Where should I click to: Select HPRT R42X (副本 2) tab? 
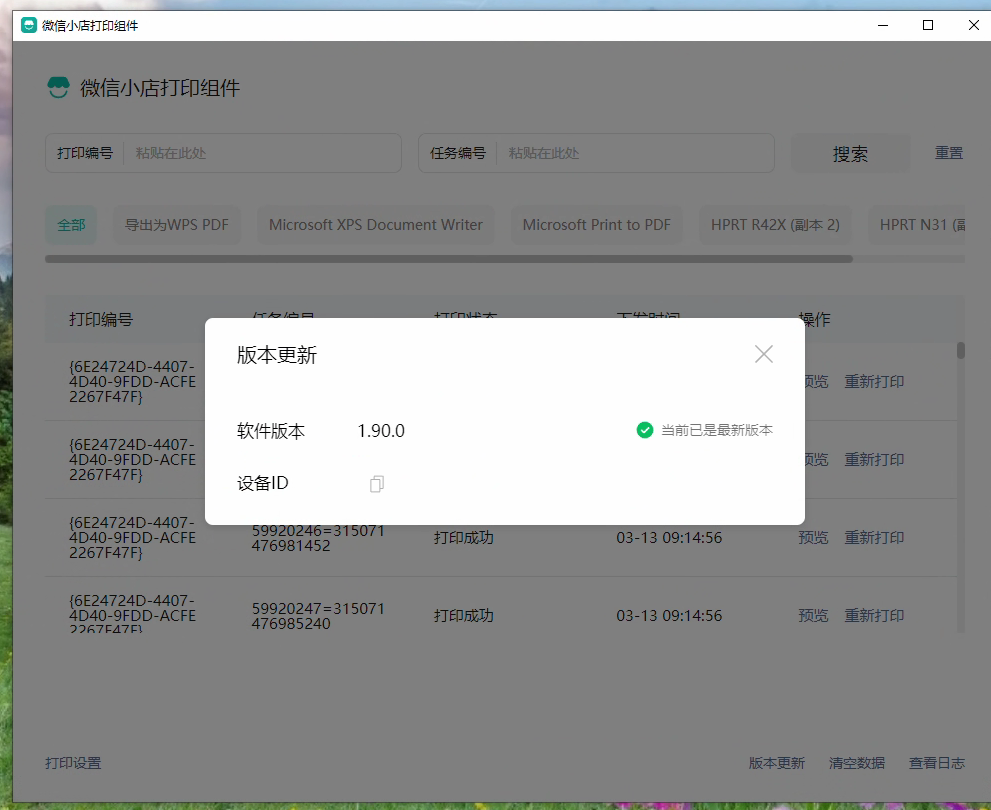point(775,225)
